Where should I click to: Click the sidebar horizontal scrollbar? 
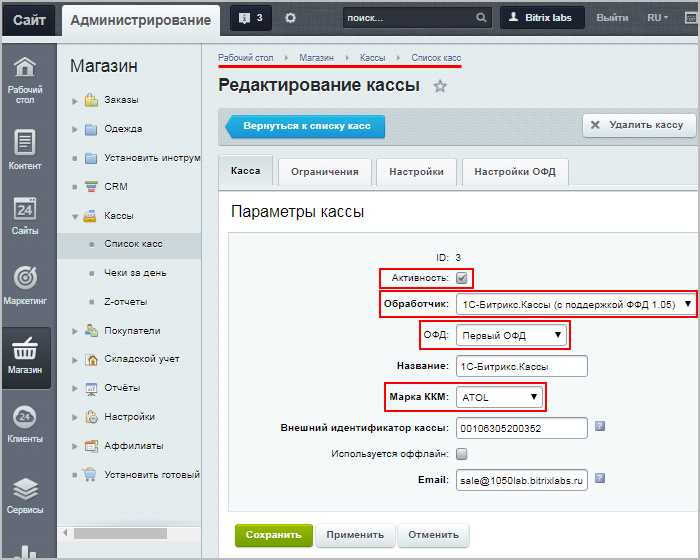click(121, 533)
